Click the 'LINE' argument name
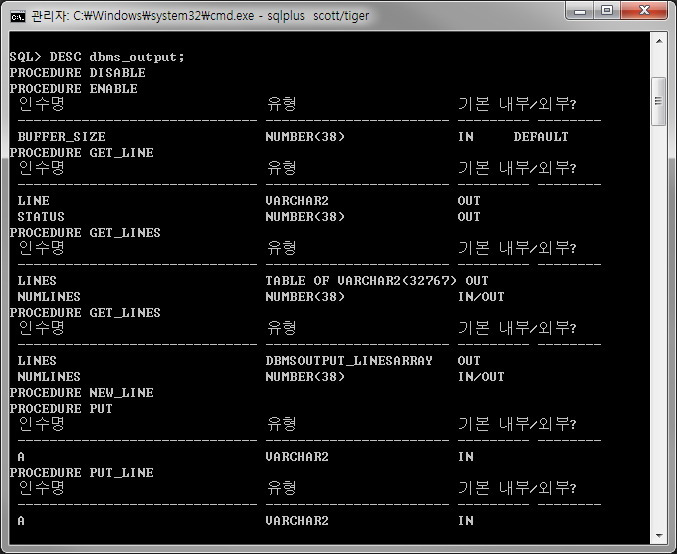Image resolution: width=677 pixels, height=554 pixels. point(33,201)
